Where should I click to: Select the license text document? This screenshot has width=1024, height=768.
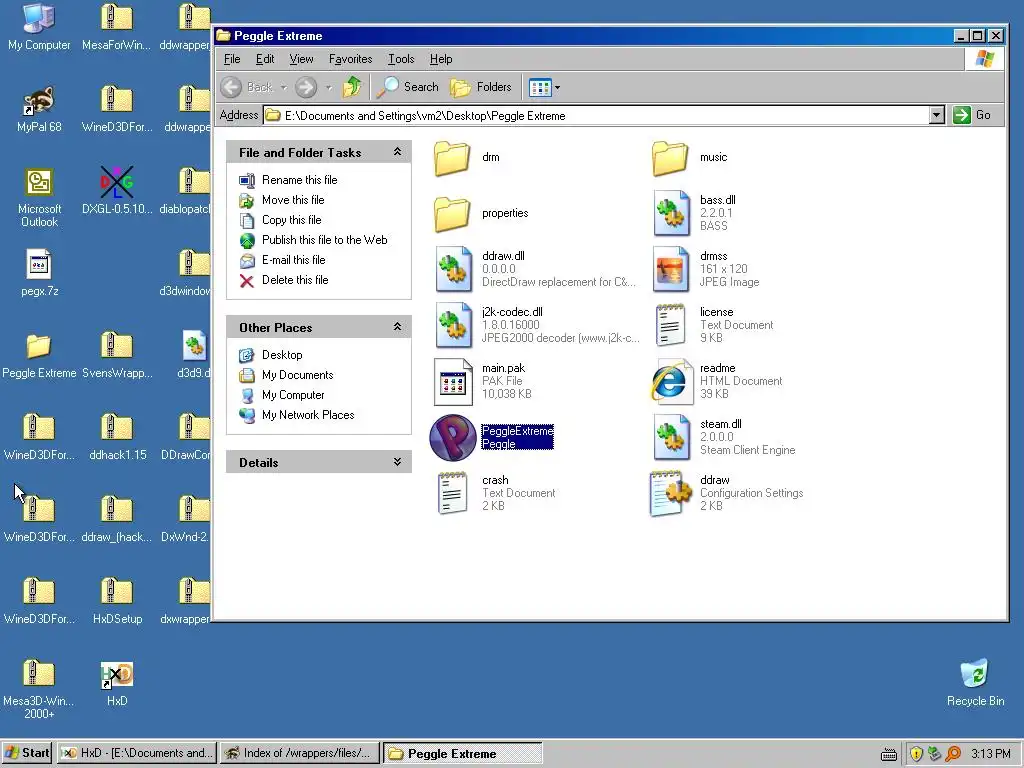[x=672, y=325]
